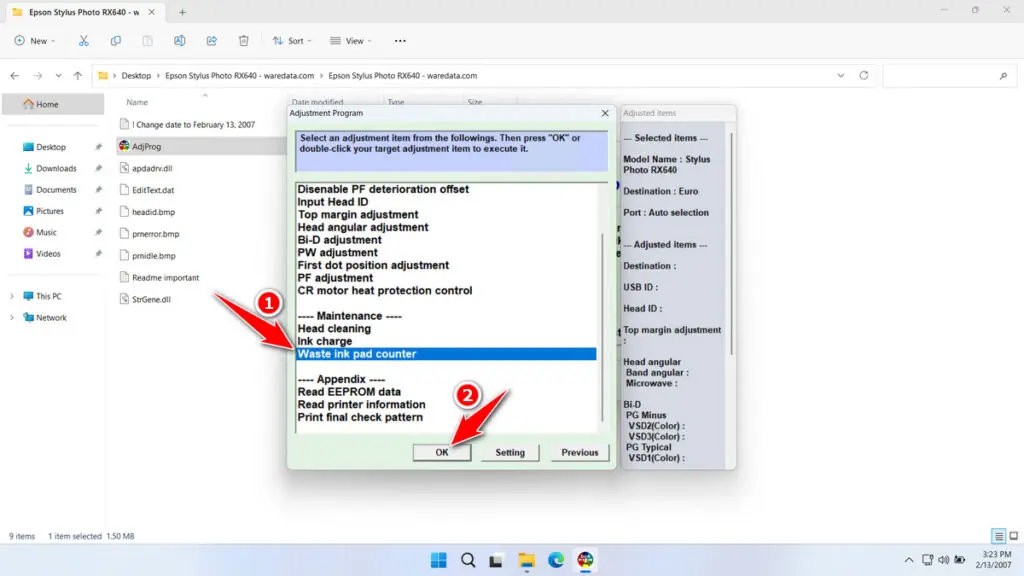Open the Sort dropdown menu
Image resolution: width=1024 pixels, height=576 pixels.
click(x=292, y=40)
